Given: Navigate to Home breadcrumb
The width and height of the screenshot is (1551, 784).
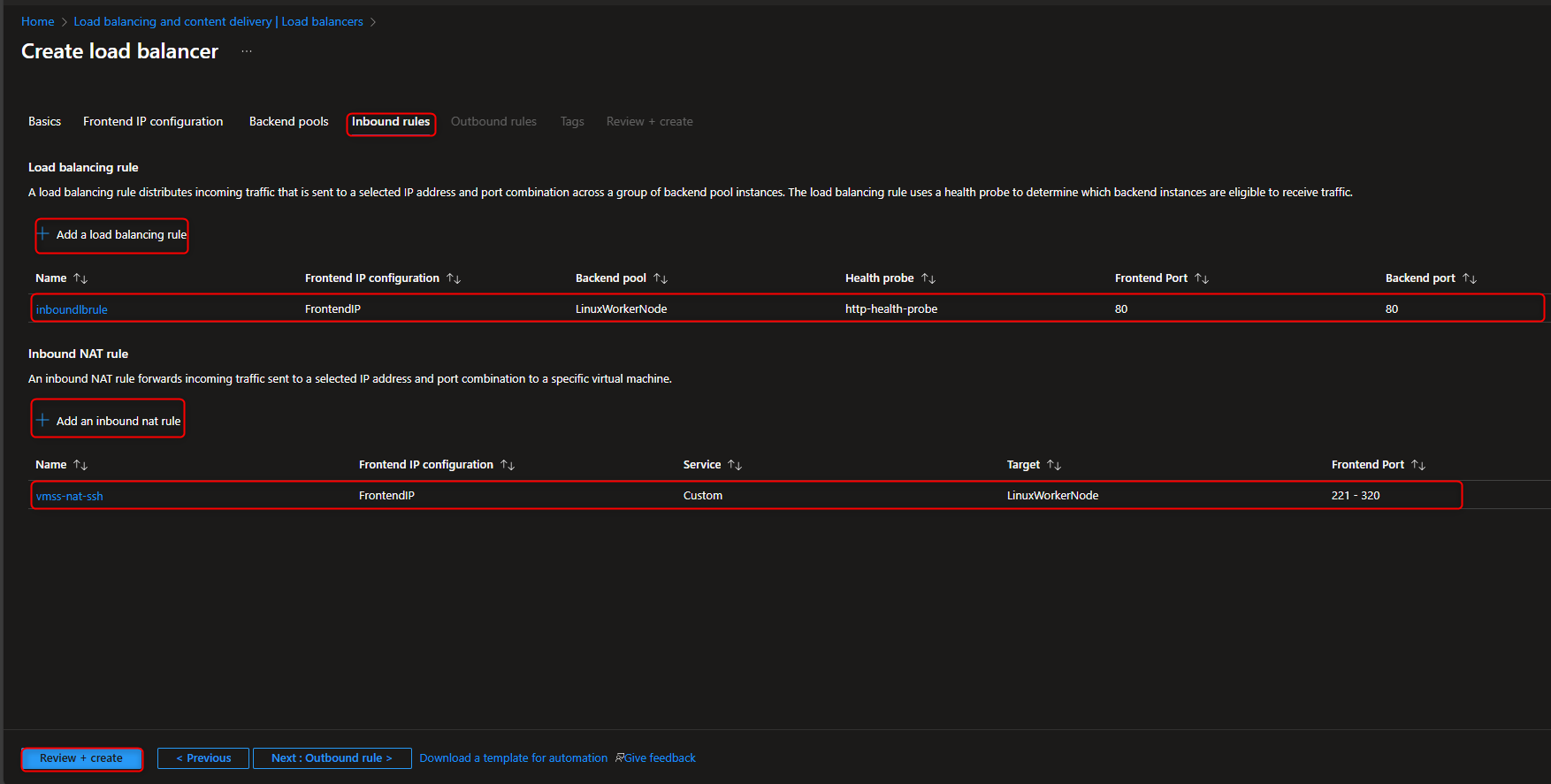Looking at the screenshot, I should tap(38, 21).
